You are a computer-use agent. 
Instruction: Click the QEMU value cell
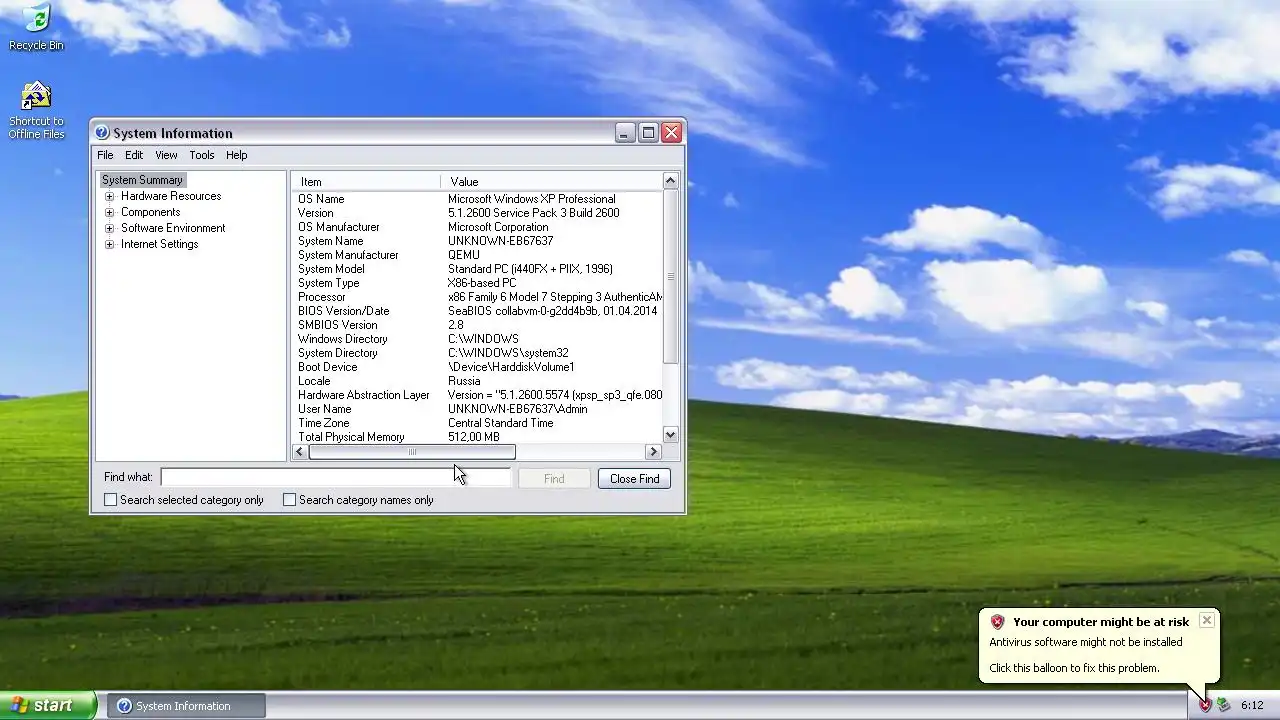point(464,255)
